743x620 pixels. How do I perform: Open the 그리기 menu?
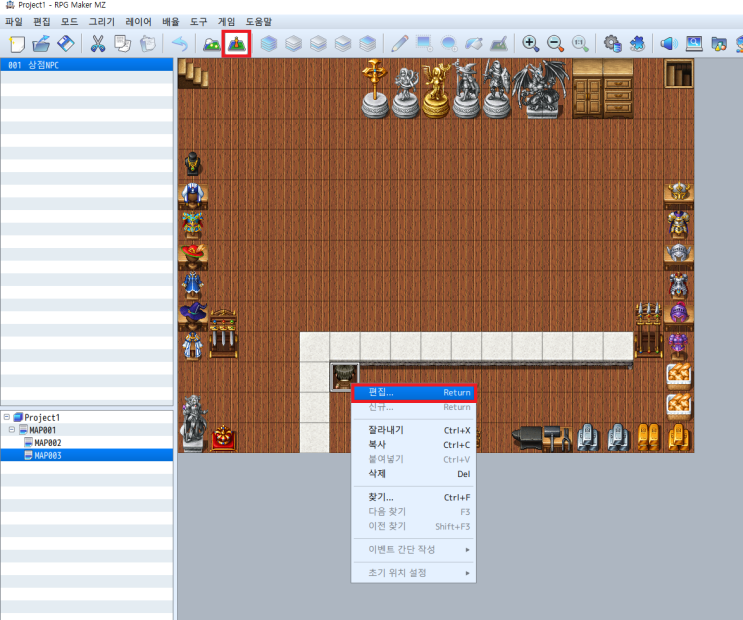(101, 22)
